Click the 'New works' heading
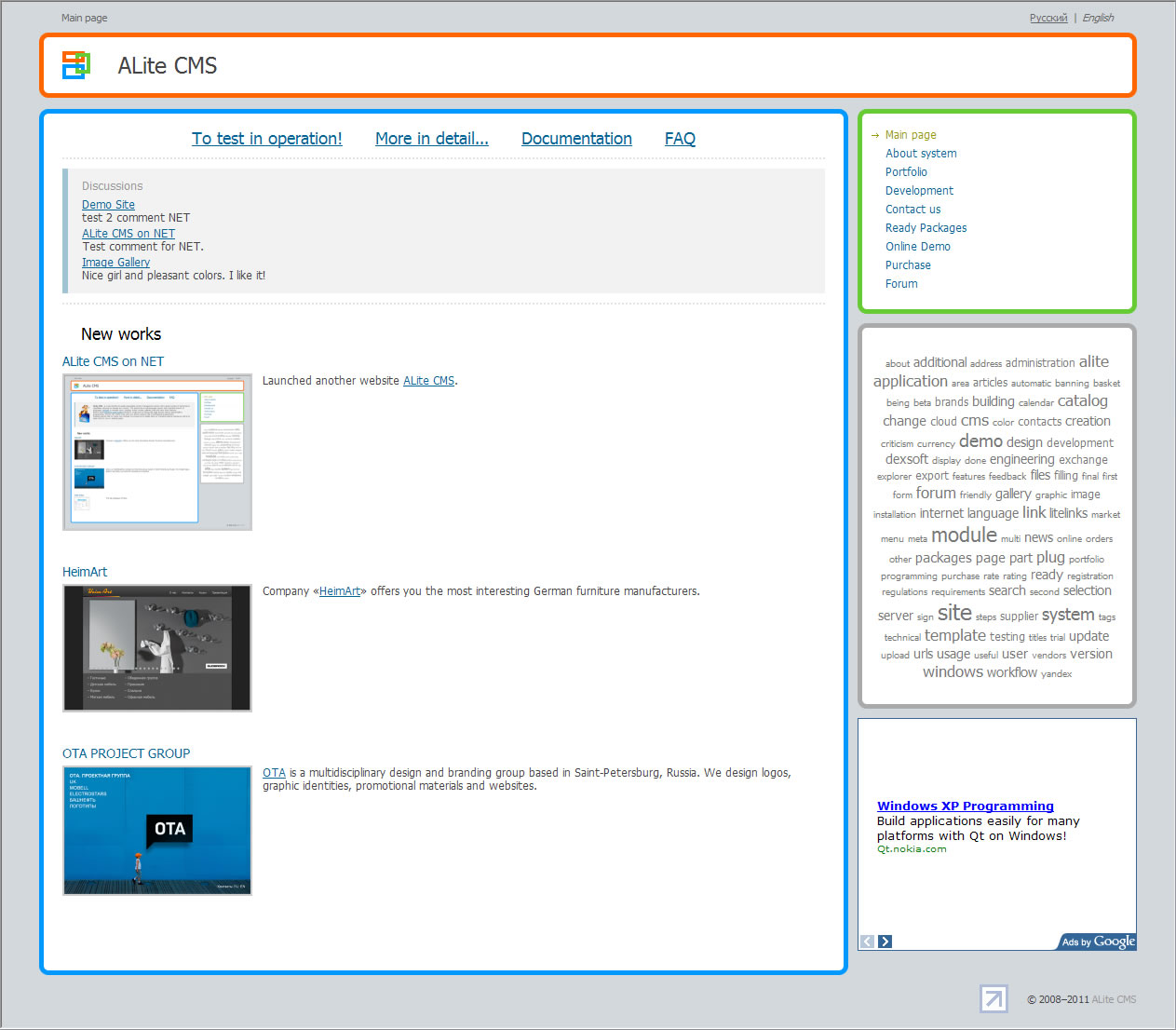Viewport: 1176px width, 1030px height. [x=121, y=333]
